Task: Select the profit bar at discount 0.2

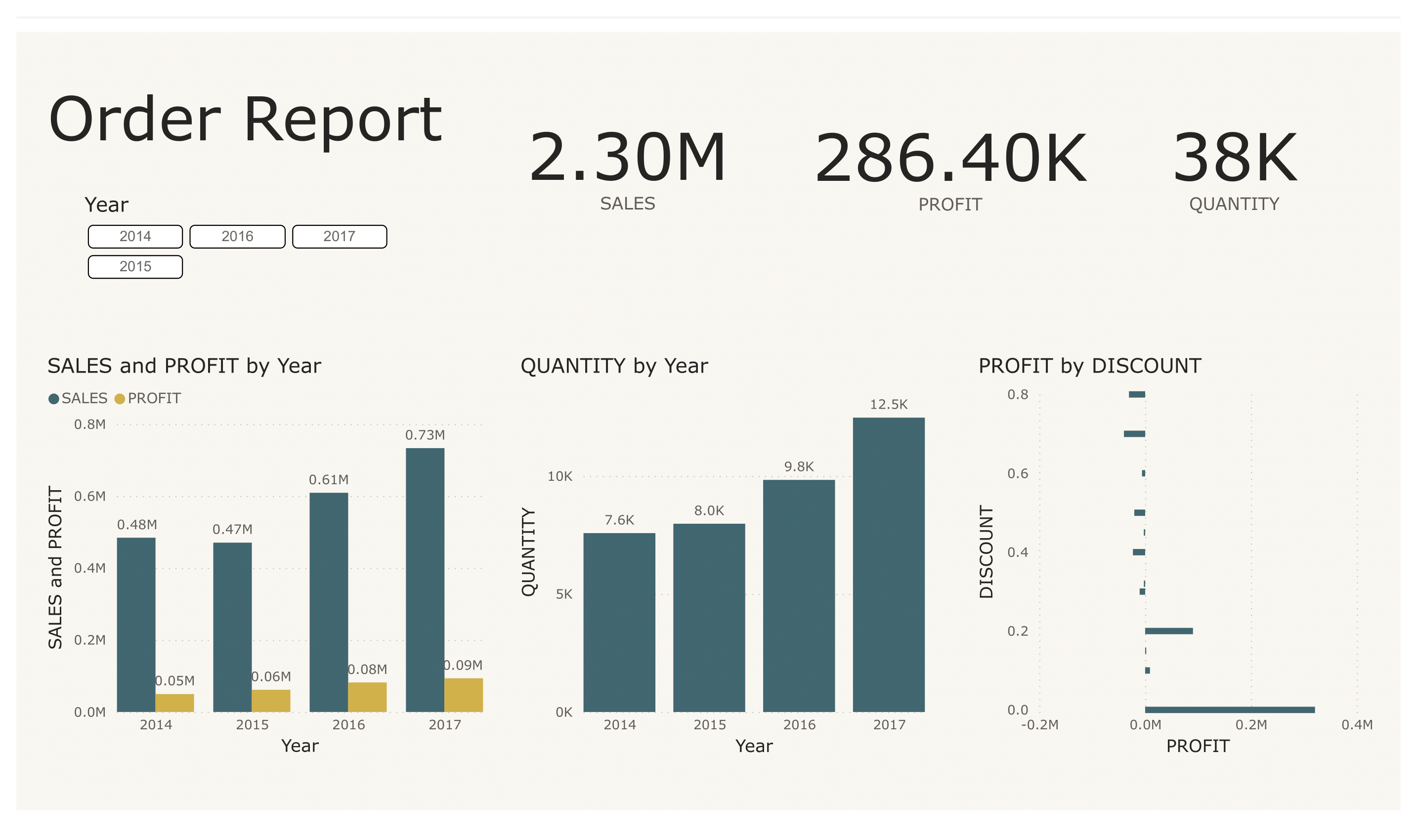Action: (1169, 631)
